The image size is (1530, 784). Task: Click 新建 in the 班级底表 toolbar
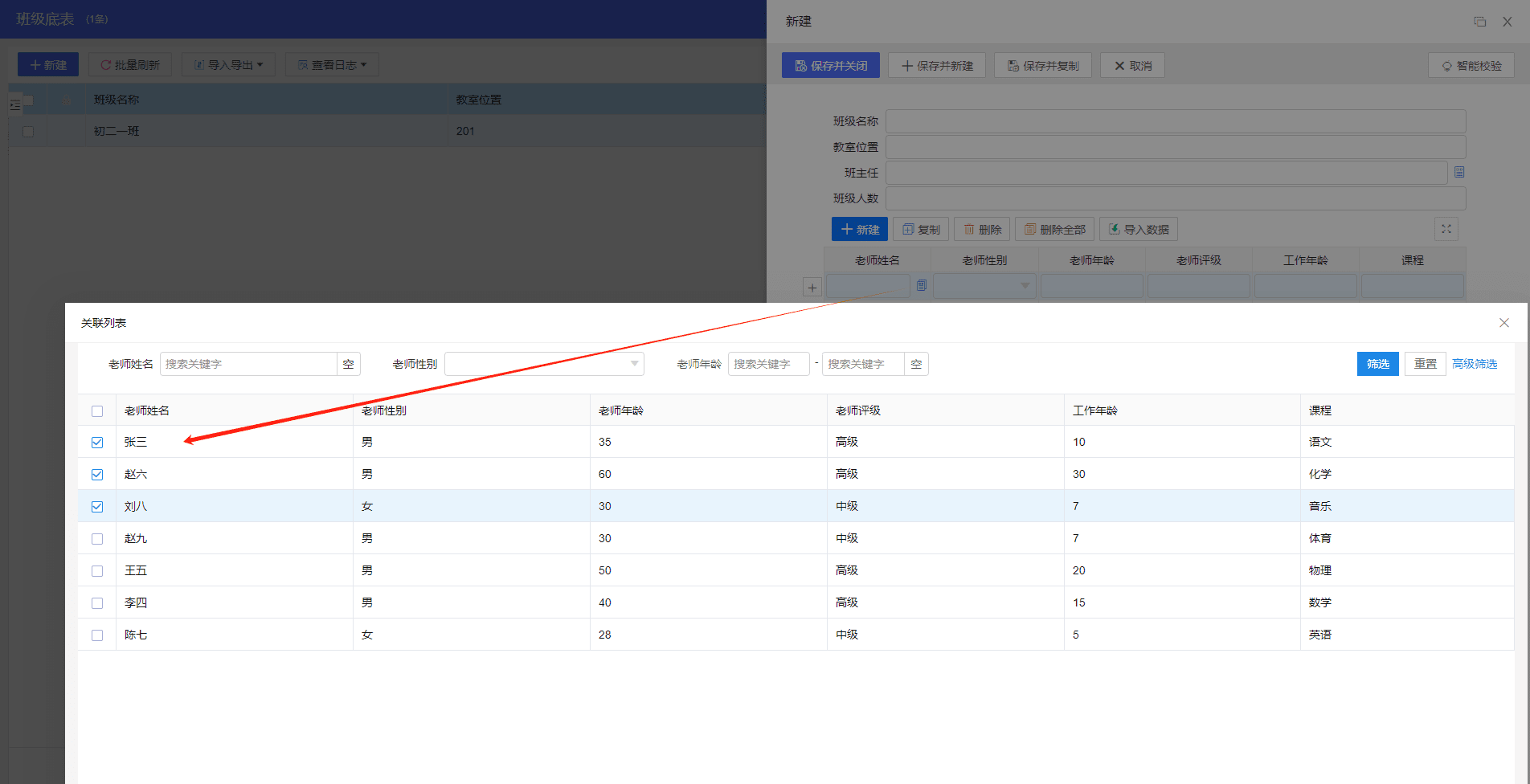pyautogui.click(x=48, y=64)
